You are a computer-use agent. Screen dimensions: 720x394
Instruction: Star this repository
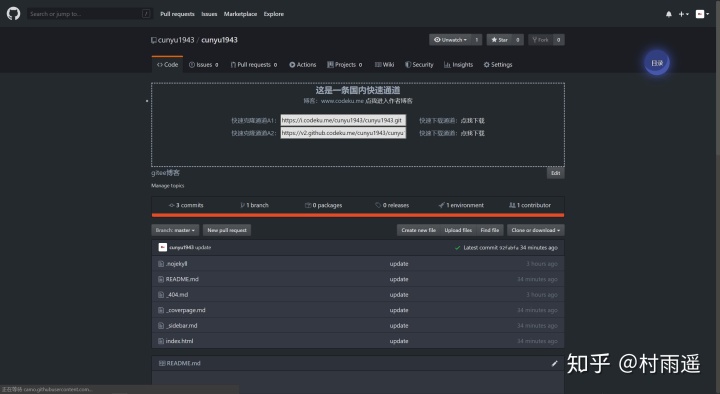coord(499,40)
